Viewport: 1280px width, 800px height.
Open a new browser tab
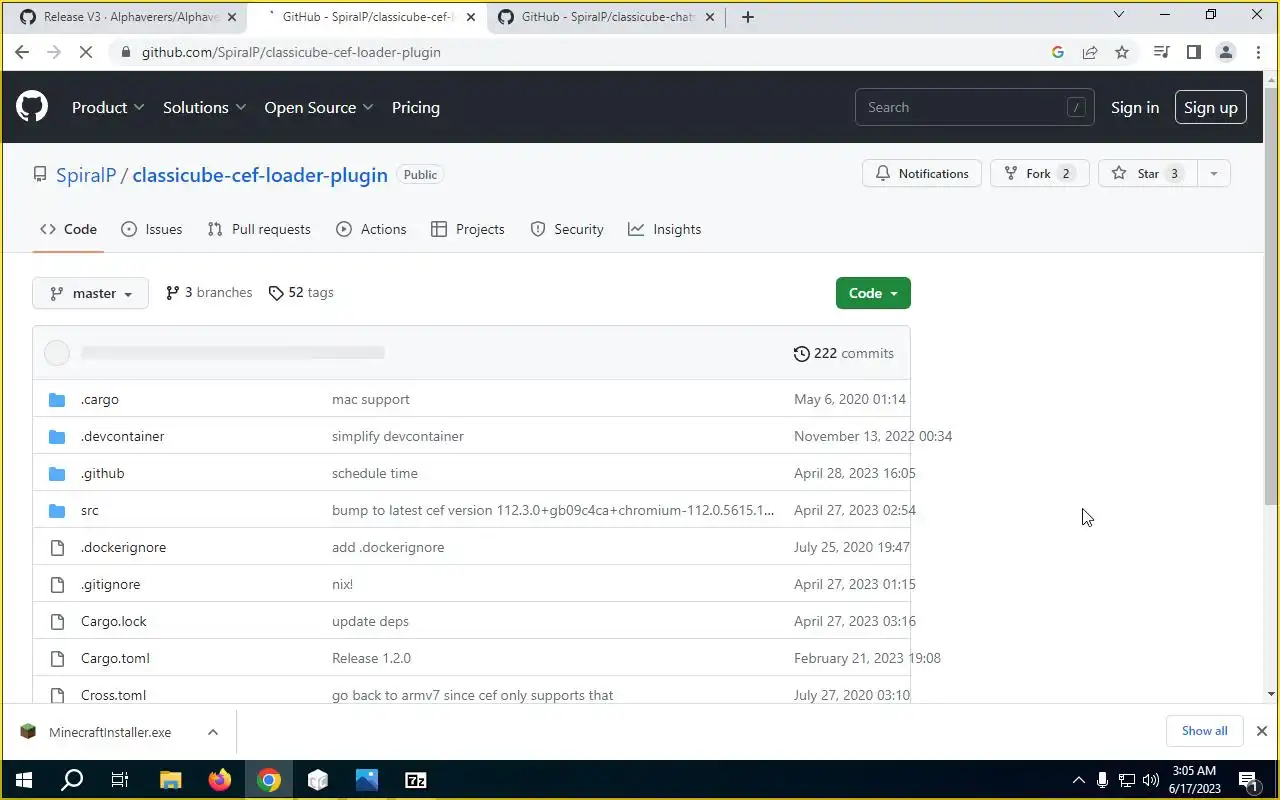(748, 17)
